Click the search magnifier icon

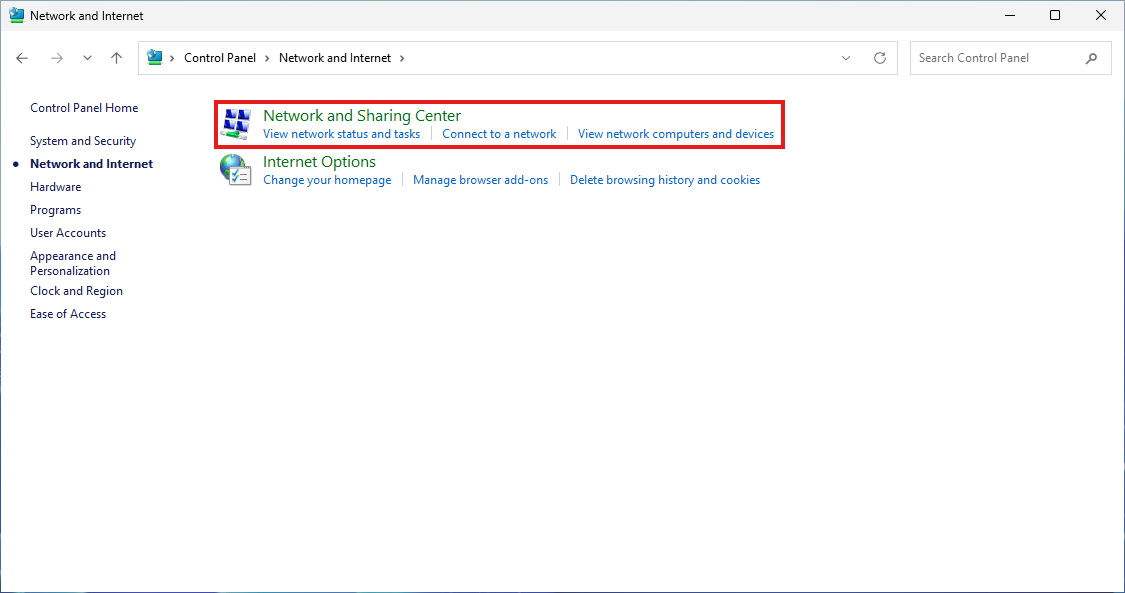coord(1091,58)
